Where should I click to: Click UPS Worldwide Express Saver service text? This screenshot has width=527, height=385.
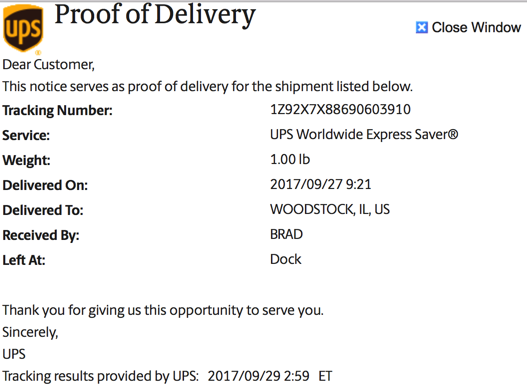coord(364,134)
